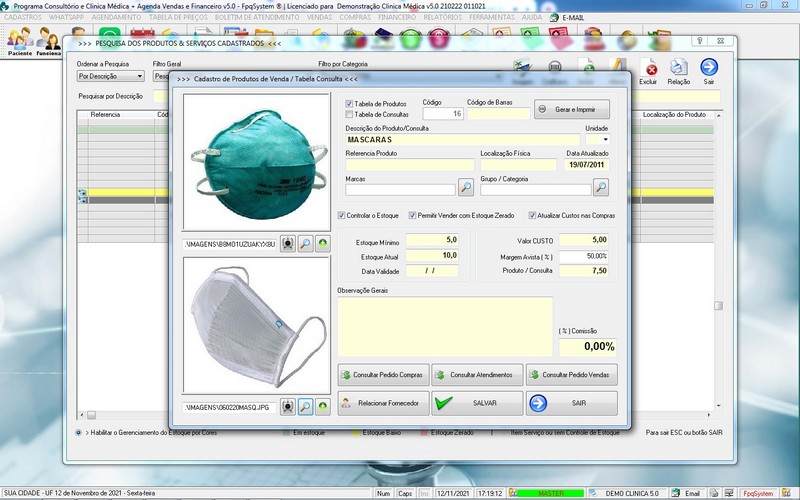The image size is (800, 500).
Task: Open the Marcas search magnifier
Action: [466, 187]
